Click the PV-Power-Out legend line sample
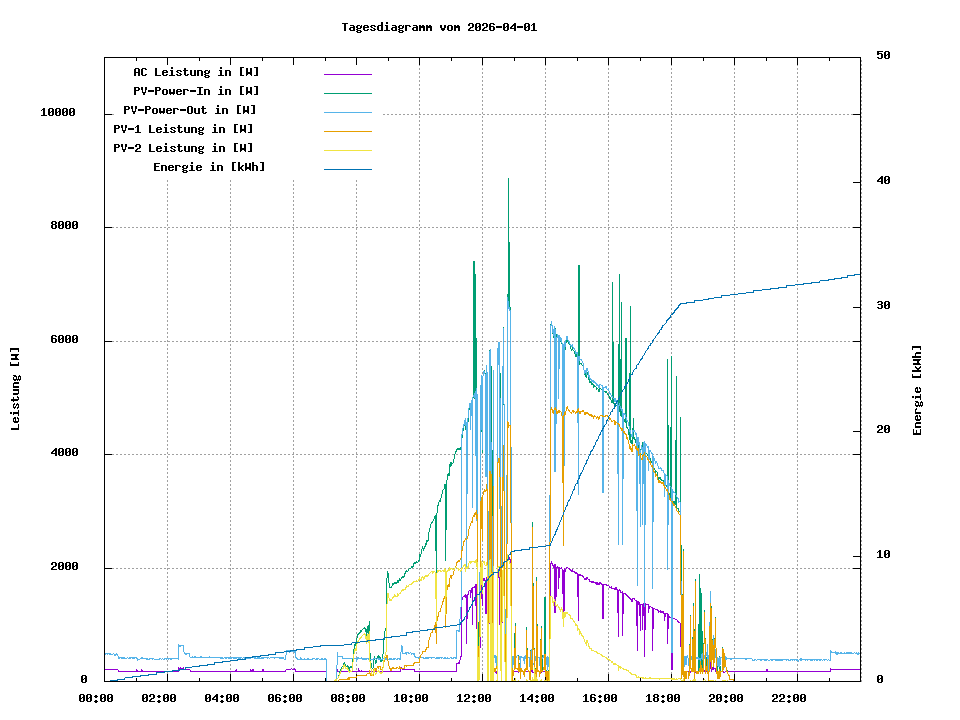Image resolution: width=960 pixels, height=720 pixels. coord(347,112)
